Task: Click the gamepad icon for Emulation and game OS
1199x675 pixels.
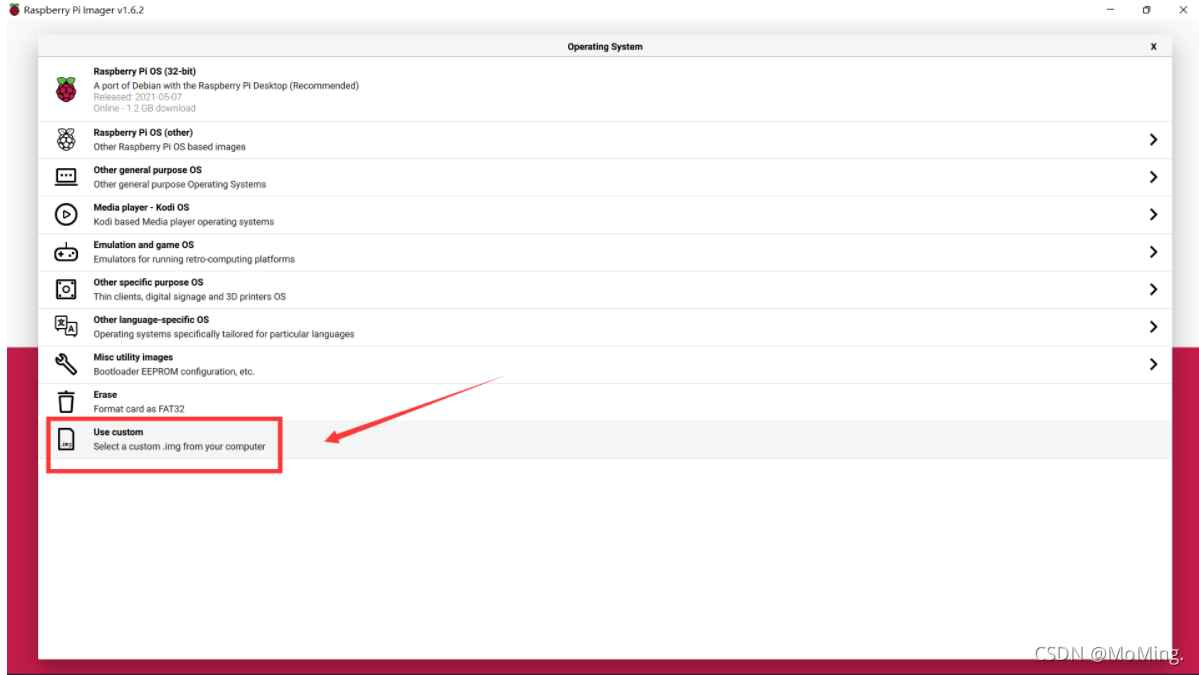Action: click(x=67, y=252)
